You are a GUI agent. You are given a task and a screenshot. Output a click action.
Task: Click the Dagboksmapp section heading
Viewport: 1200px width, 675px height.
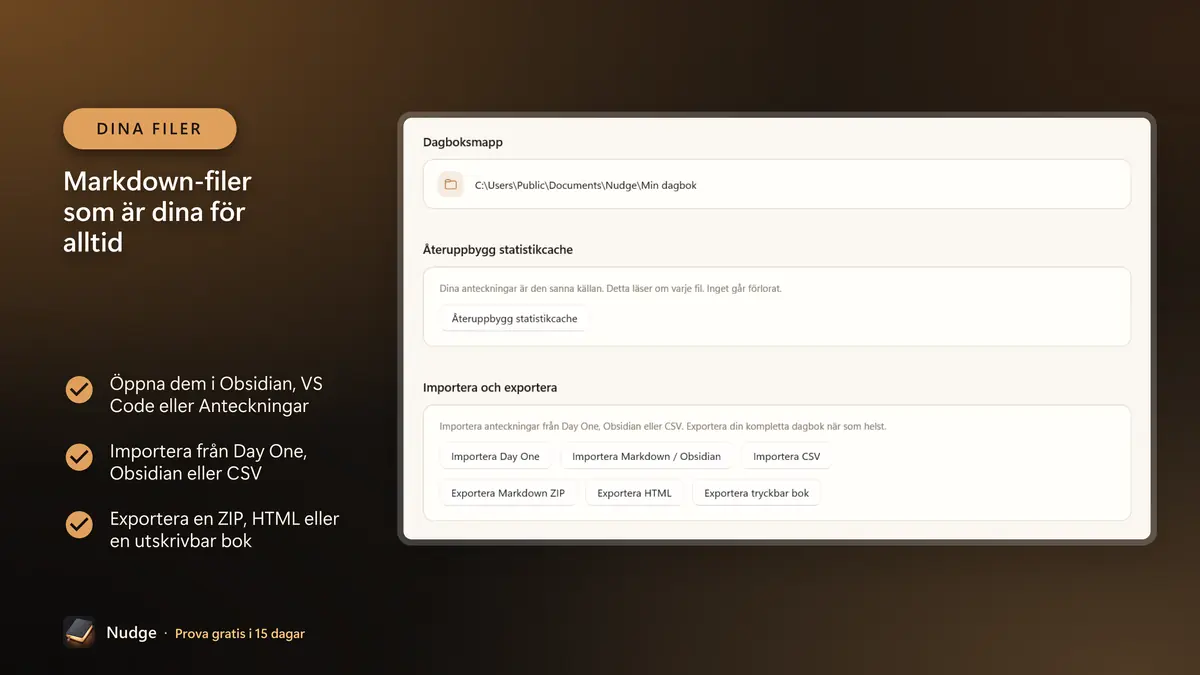point(463,143)
